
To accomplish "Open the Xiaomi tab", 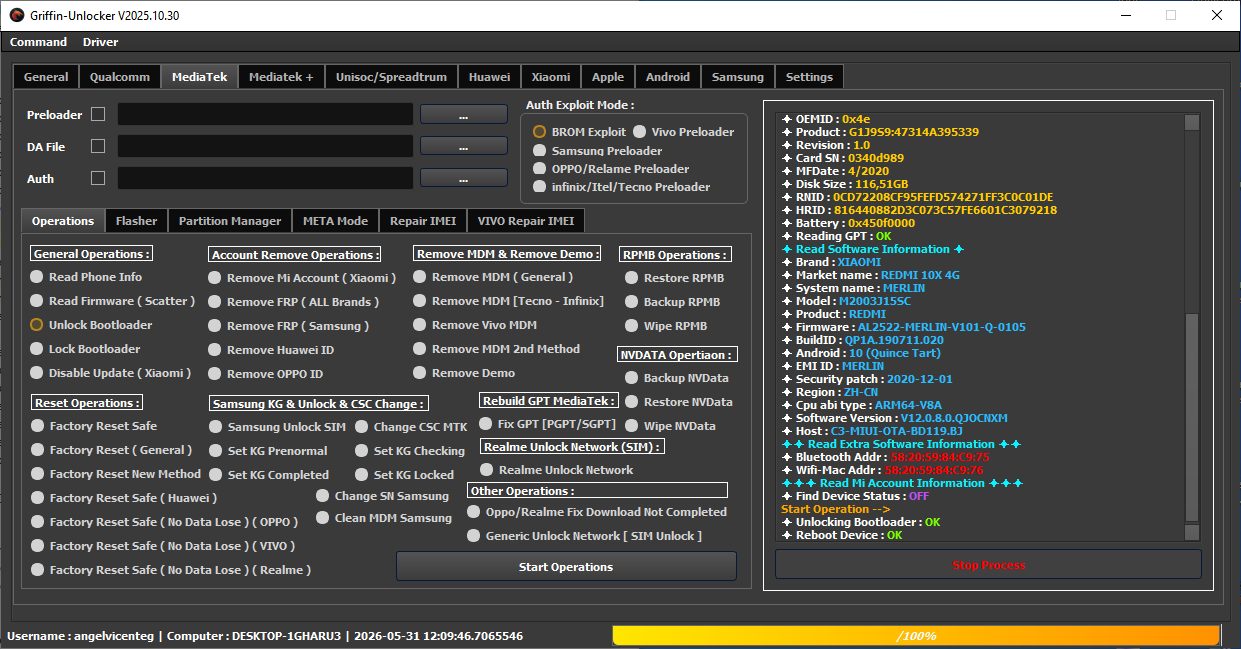I will (551, 77).
